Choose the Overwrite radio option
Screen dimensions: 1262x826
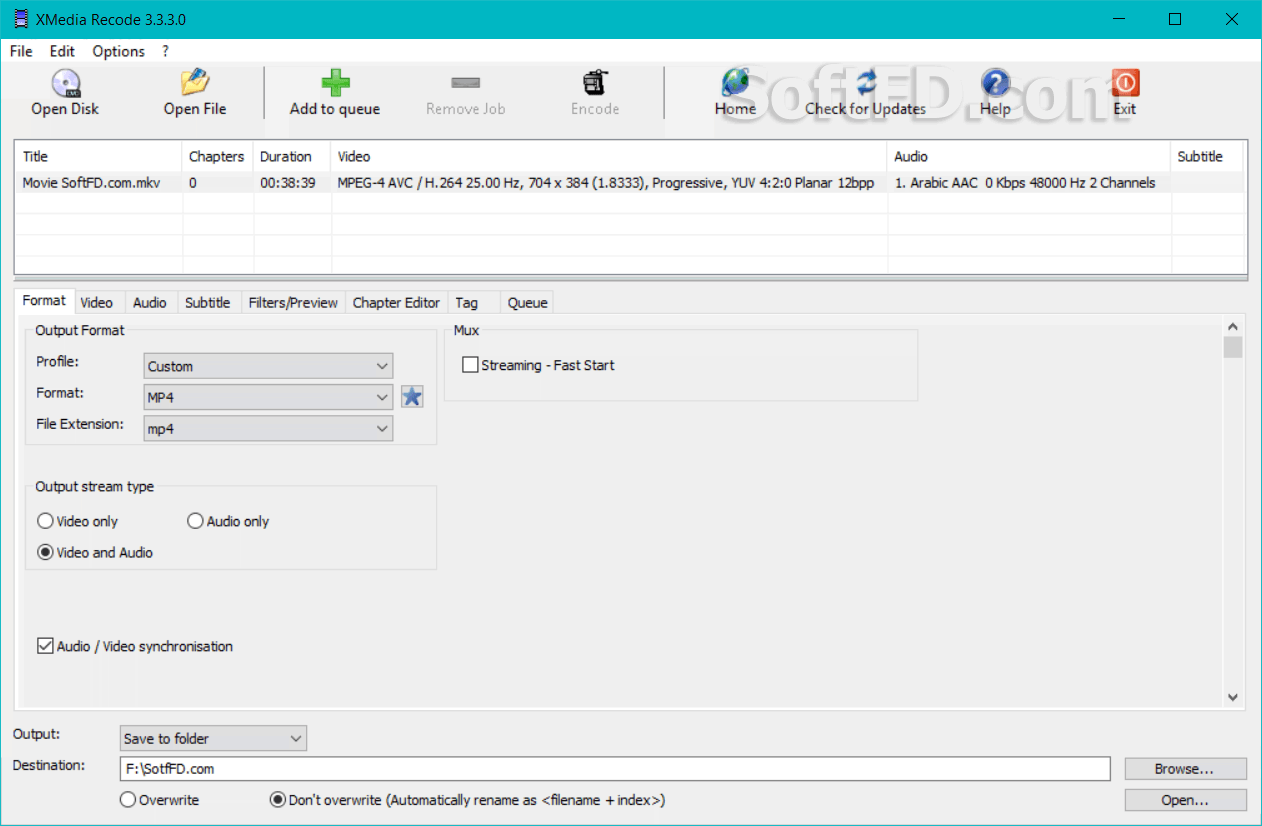pos(127,800)
